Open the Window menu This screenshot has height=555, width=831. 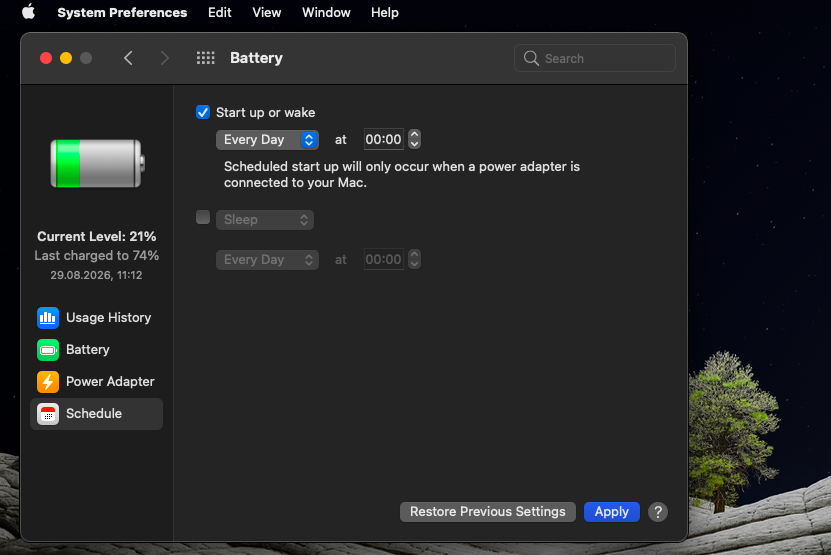tap(326, 12)
